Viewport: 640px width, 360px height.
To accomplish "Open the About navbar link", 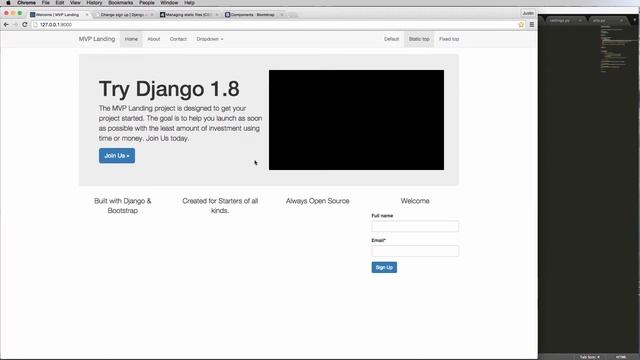I will pyautogui.click(x=153, y=39).
